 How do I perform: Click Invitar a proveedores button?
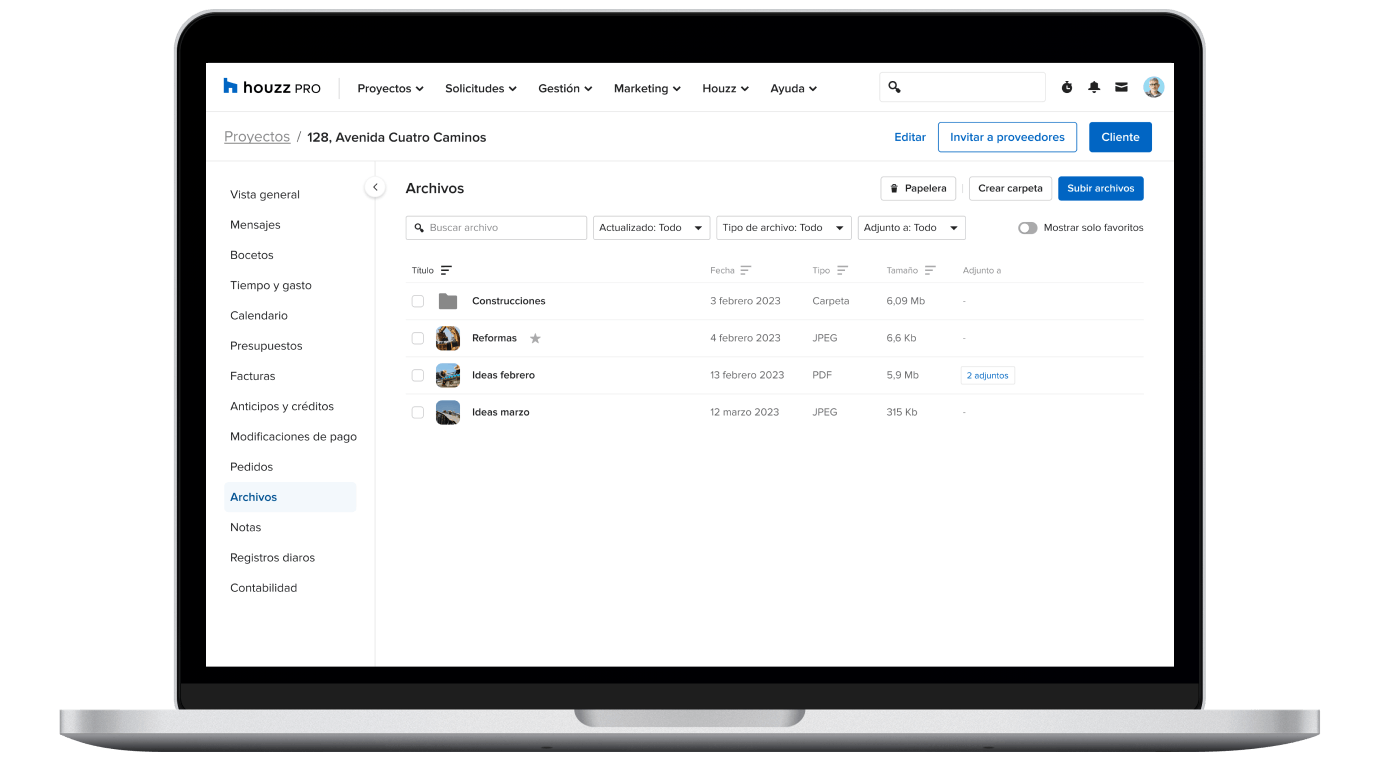click(x=1007, y=137)
